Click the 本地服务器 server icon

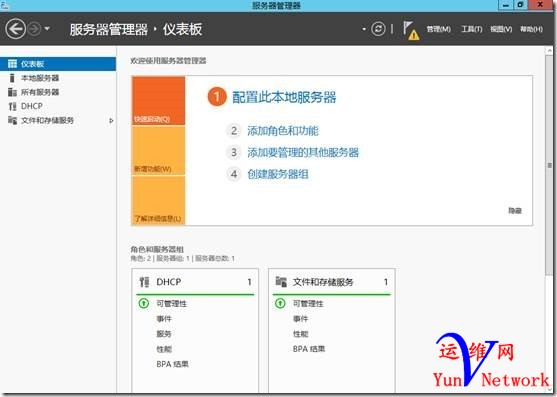pos(12,78)
